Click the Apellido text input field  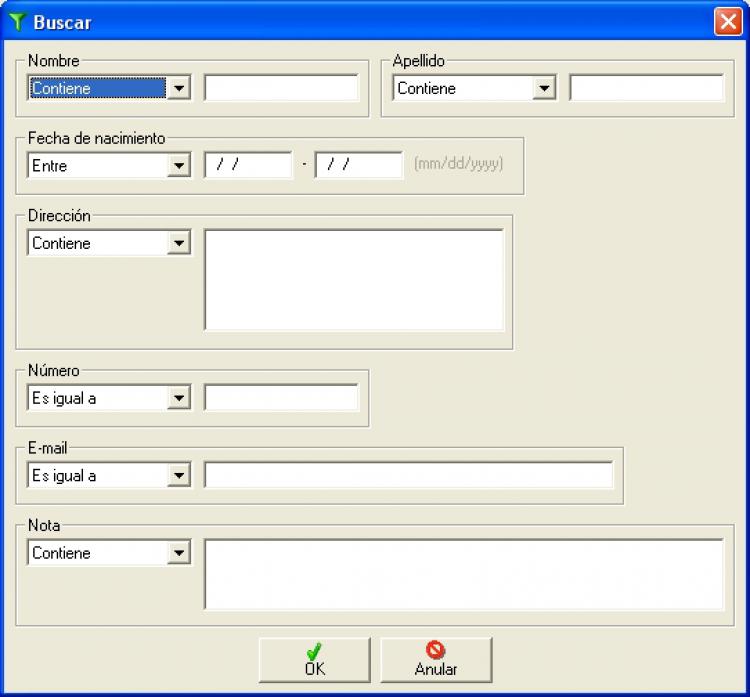[647, 88]
